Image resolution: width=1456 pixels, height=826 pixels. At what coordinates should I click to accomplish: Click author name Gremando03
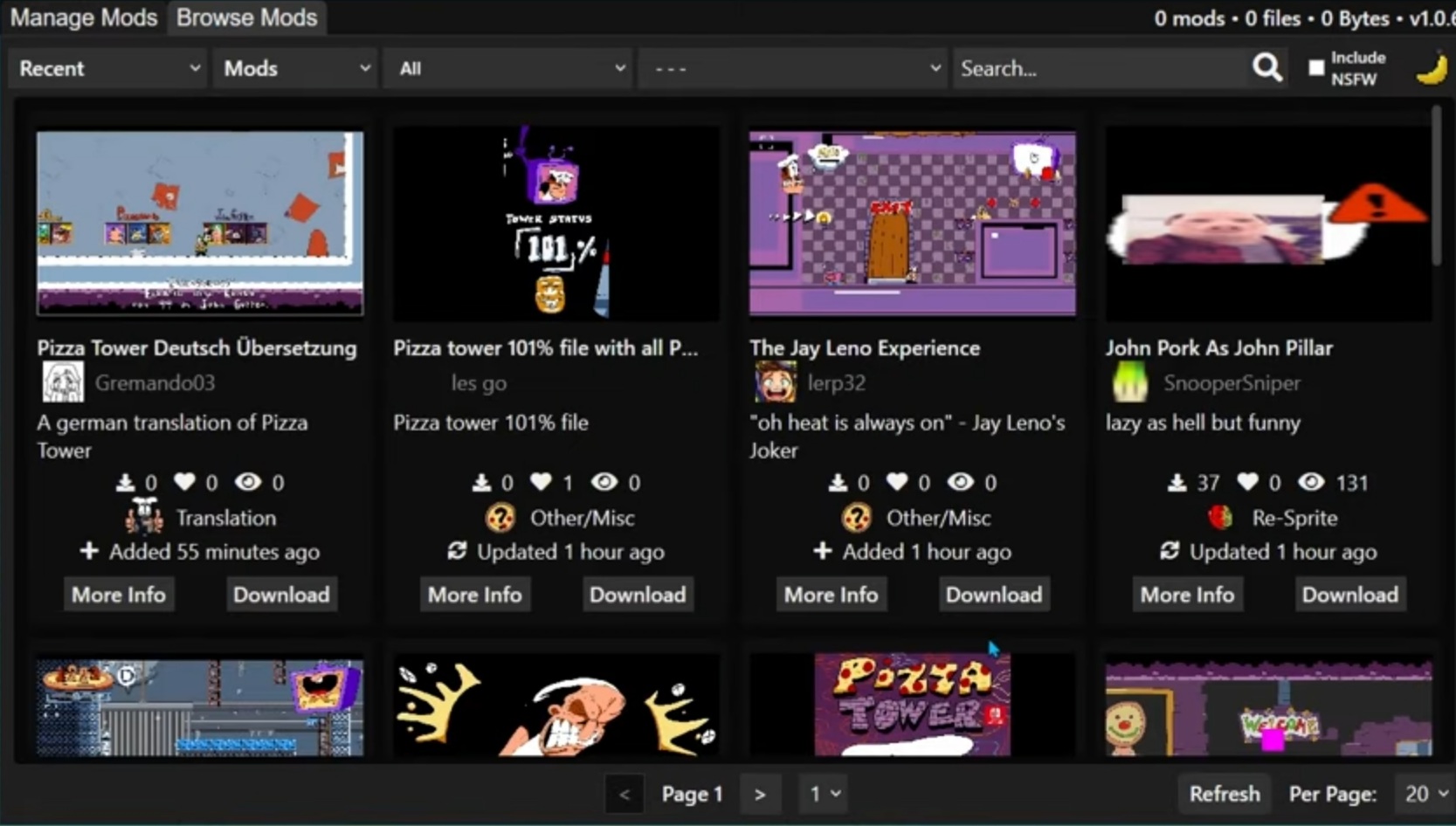[155, 382]
